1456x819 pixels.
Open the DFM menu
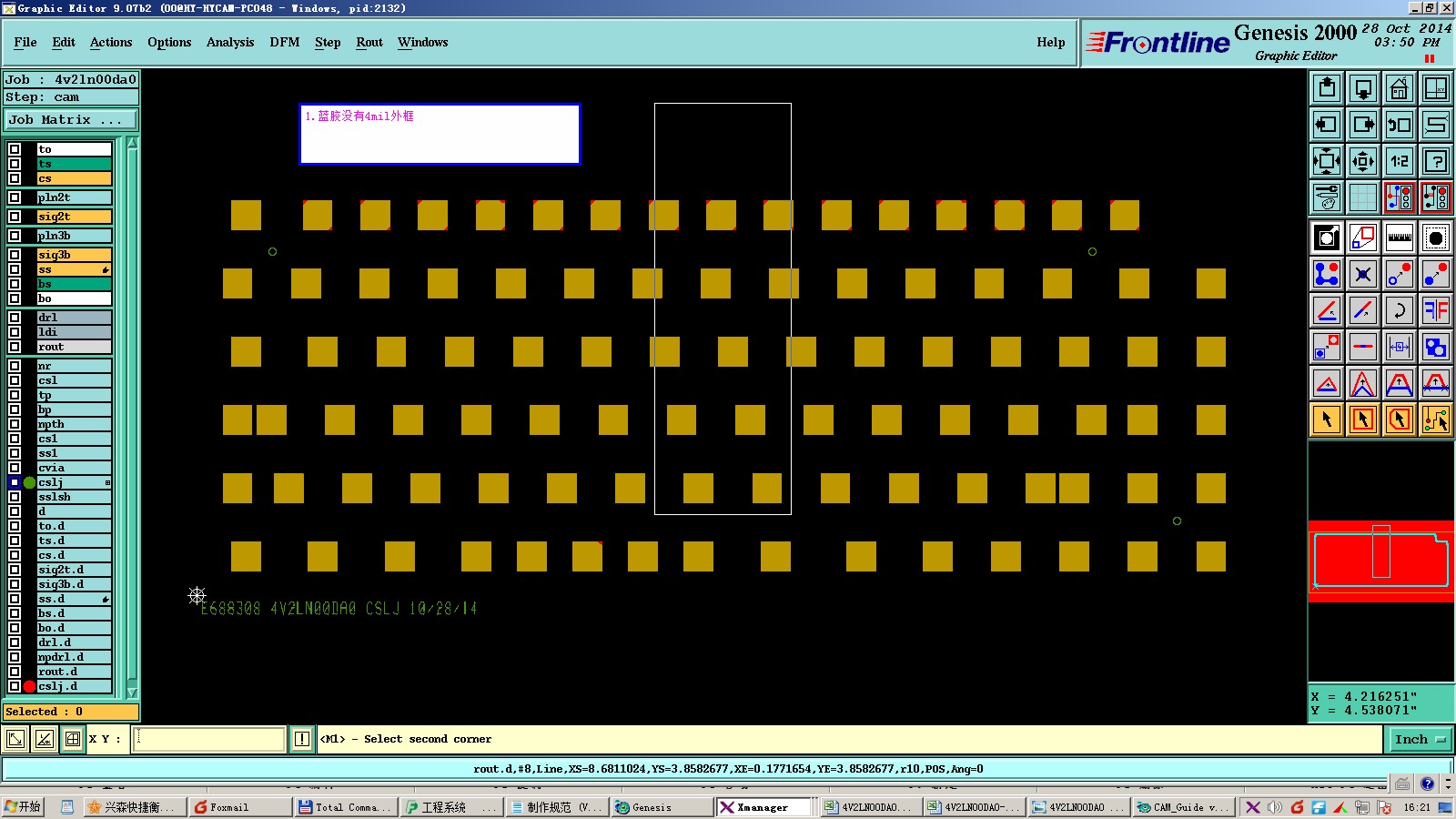(285, 42)
